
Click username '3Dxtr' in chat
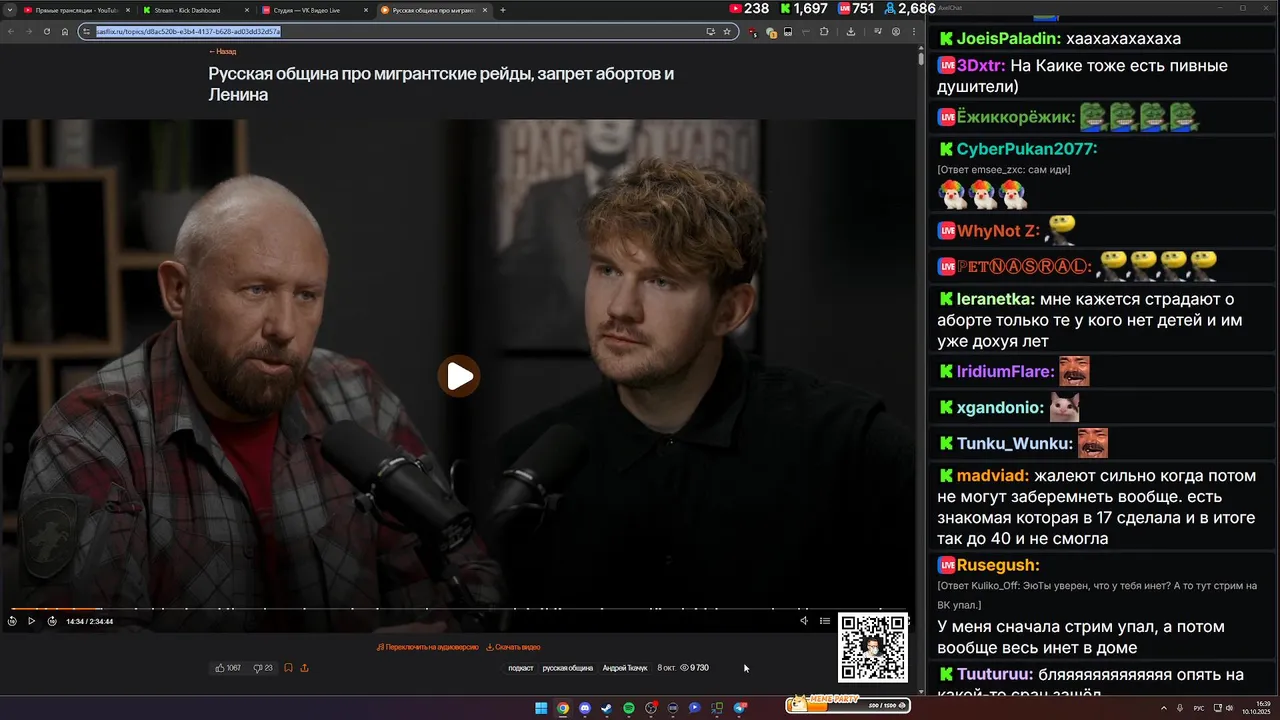(980, 66)
